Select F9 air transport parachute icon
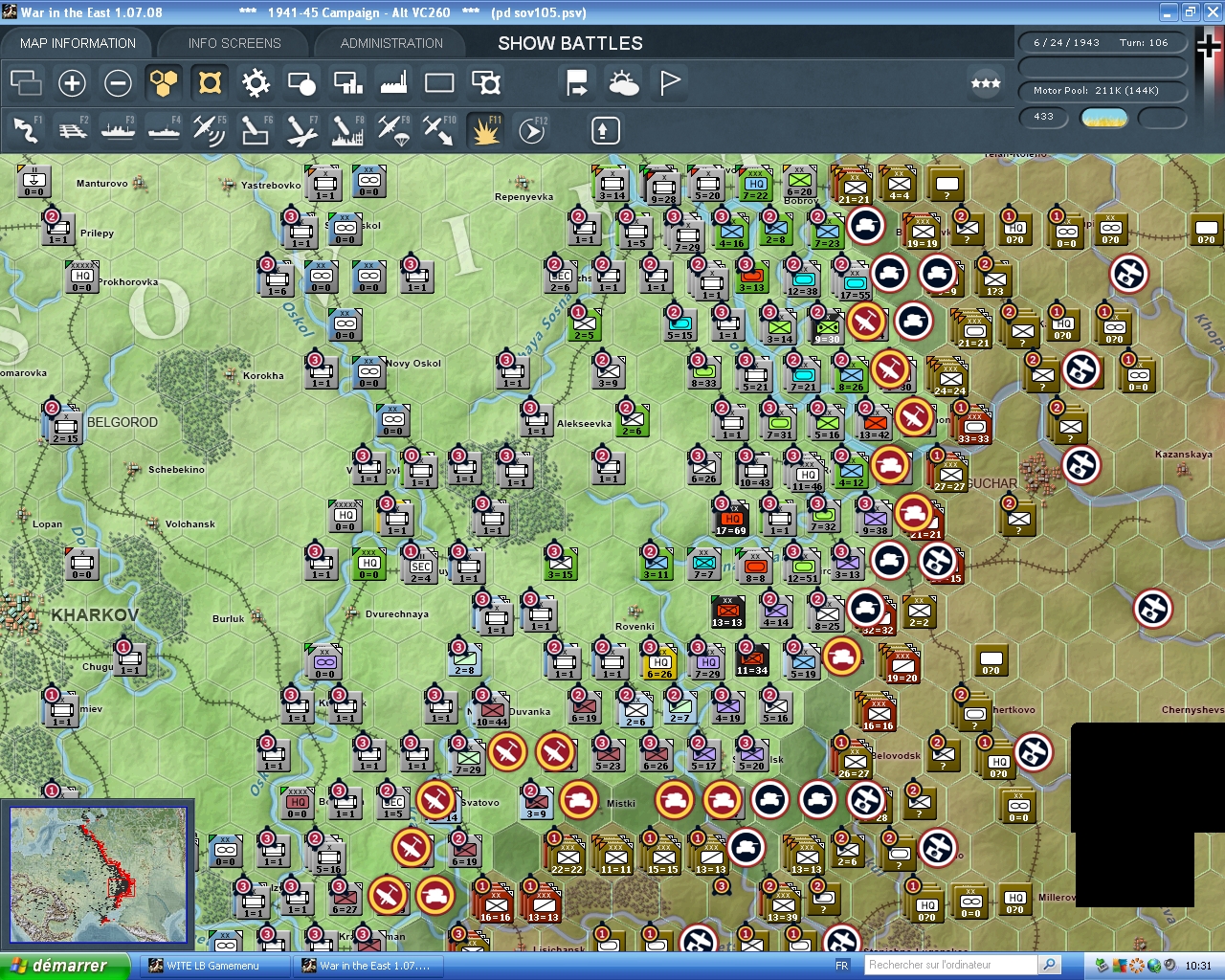The width and height of the screenshot is (1225, 980). click(x=393, y=129)
